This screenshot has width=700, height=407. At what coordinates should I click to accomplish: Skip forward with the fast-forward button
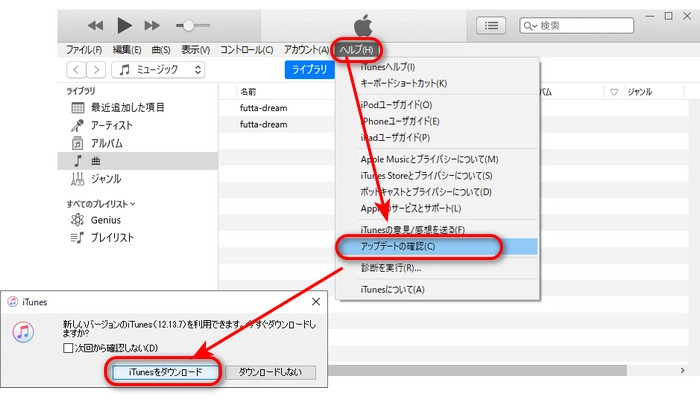152,25
